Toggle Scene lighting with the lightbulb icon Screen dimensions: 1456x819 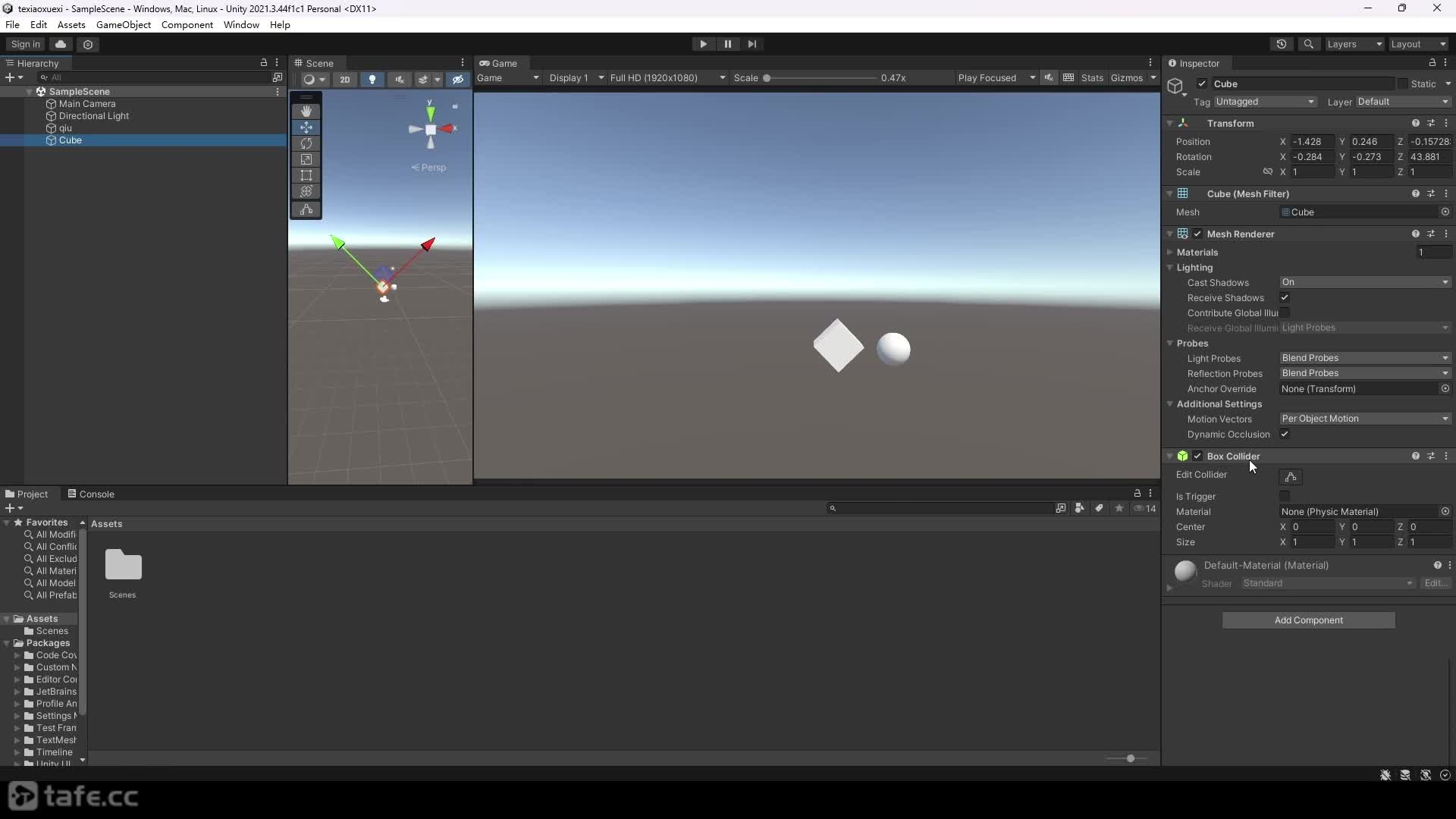(x=372, y=79)
